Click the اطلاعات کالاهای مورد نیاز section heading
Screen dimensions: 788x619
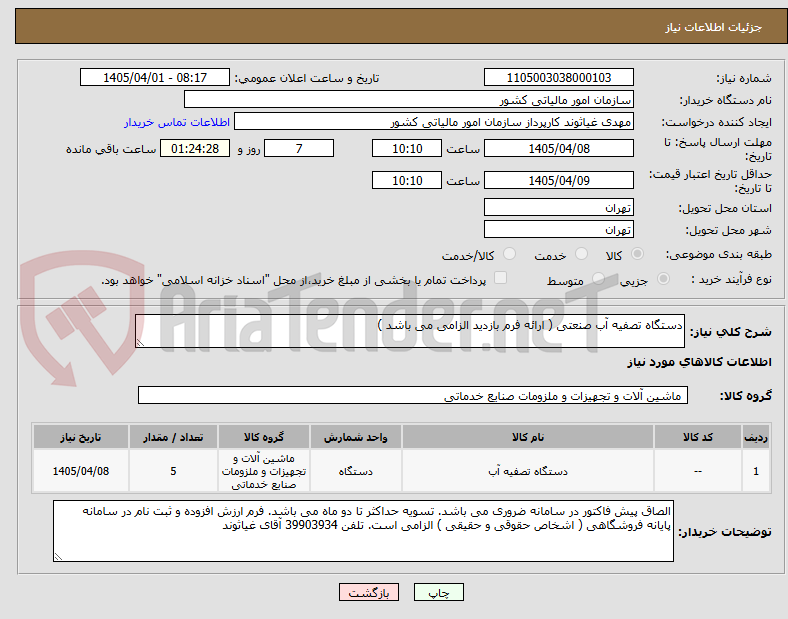point(699,362)
